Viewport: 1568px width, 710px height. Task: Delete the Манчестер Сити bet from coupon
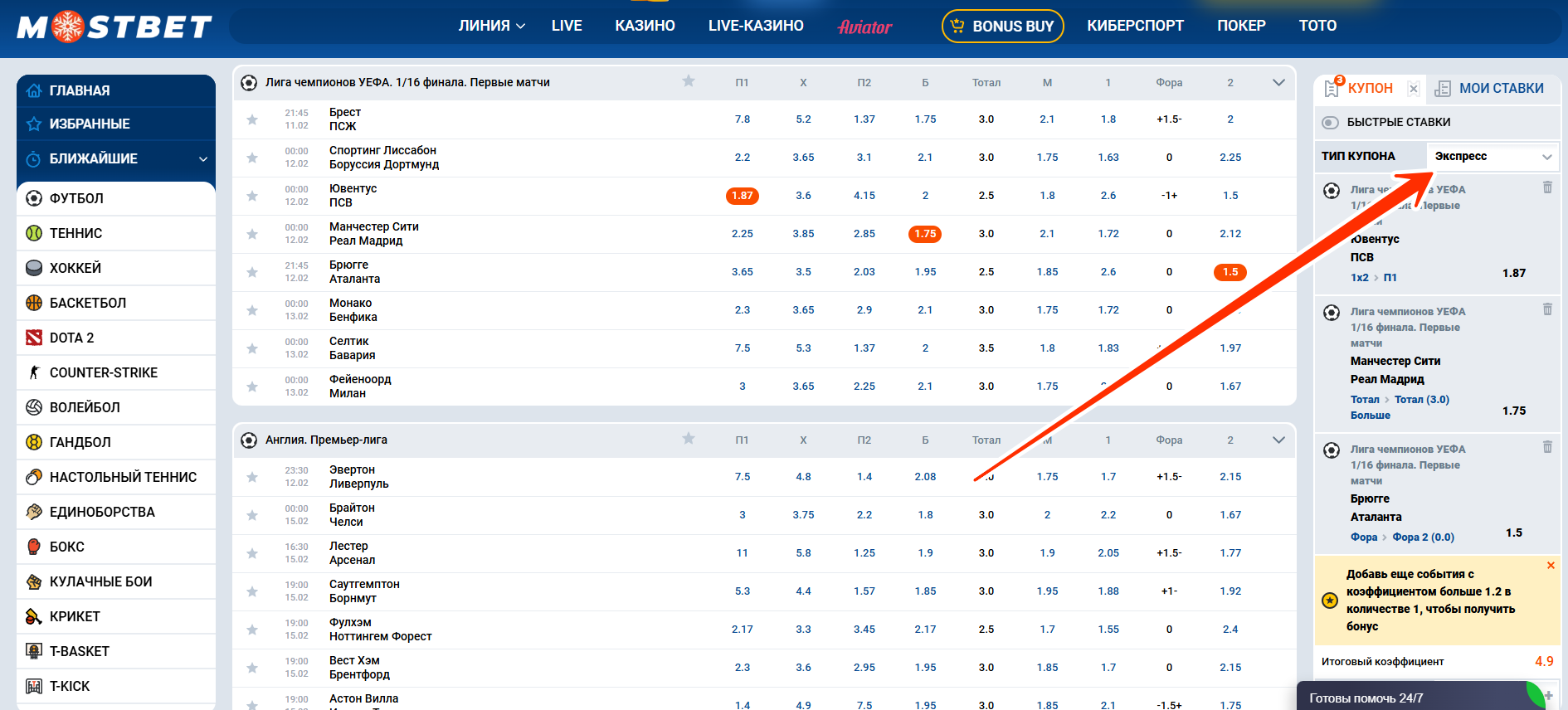1547,309
